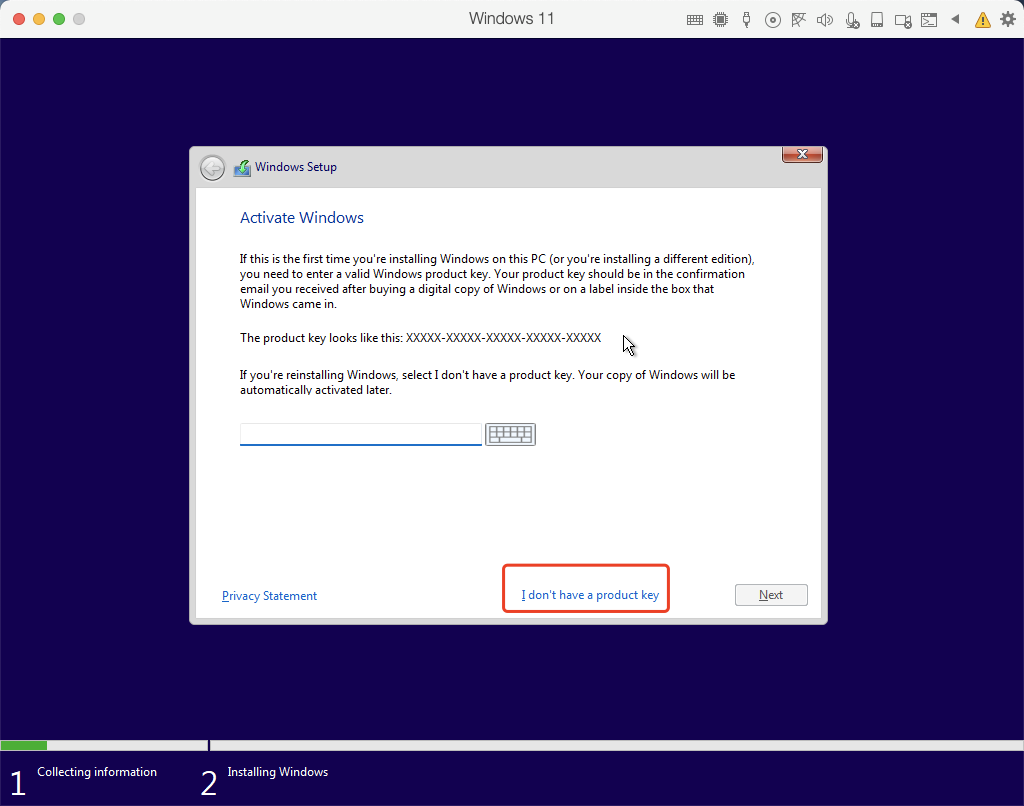Click the green full screen button
The width and height of the screenshot is (1024, 806).
59,19
